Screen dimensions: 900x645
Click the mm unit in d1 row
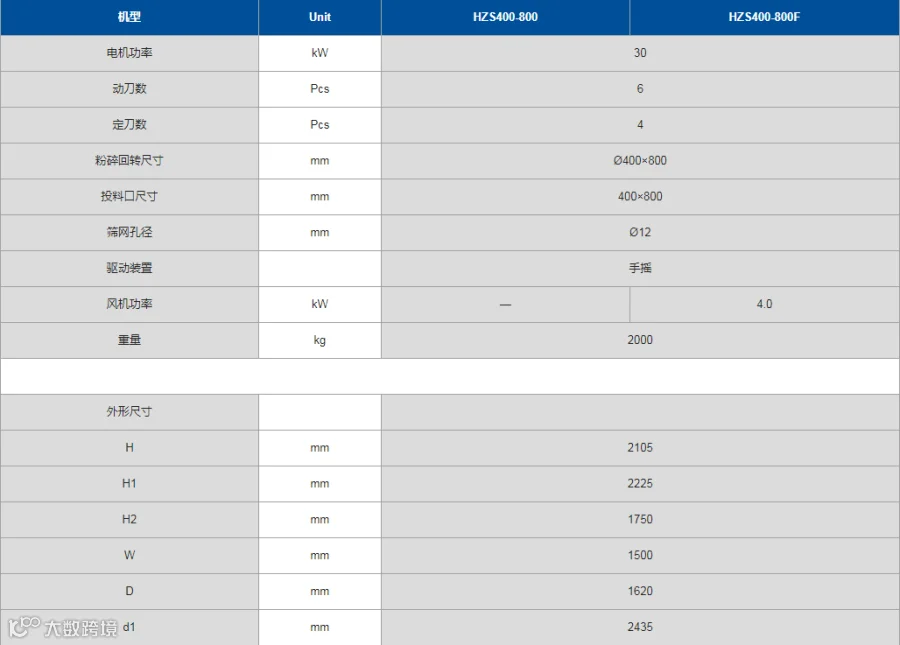tap(320, 627)
